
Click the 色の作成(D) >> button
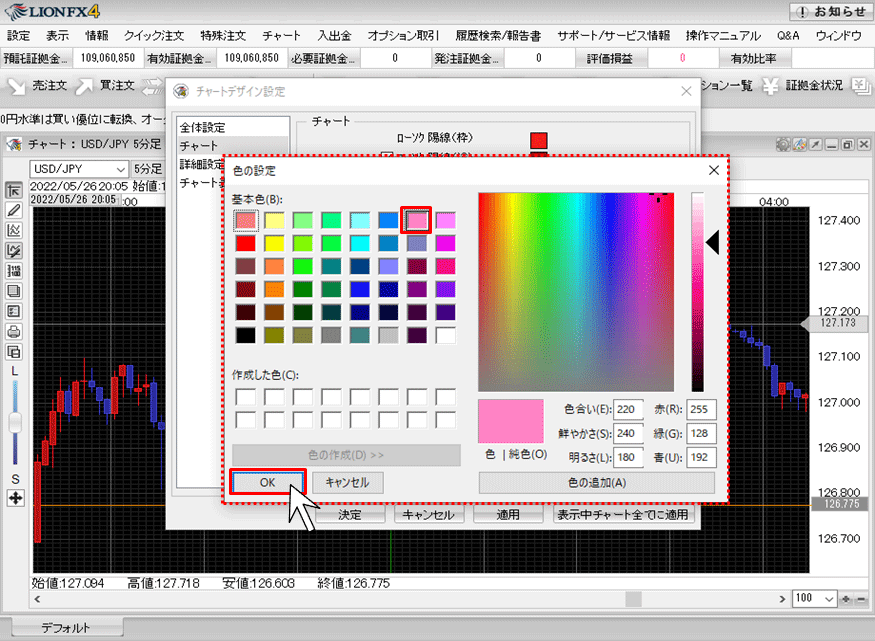346,455
